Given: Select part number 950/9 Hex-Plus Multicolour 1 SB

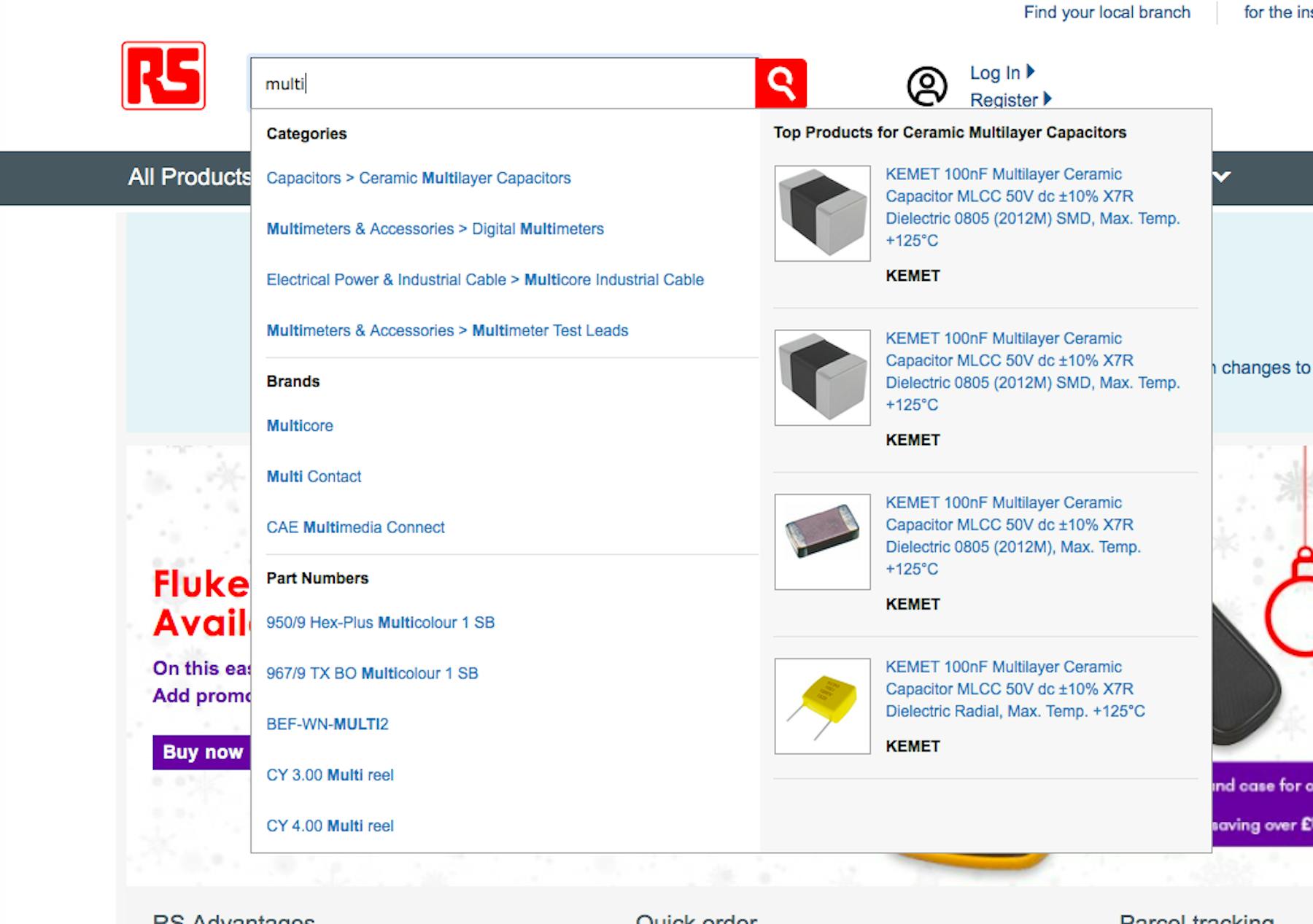Looking at the screenshot, I should click(380, 623).
